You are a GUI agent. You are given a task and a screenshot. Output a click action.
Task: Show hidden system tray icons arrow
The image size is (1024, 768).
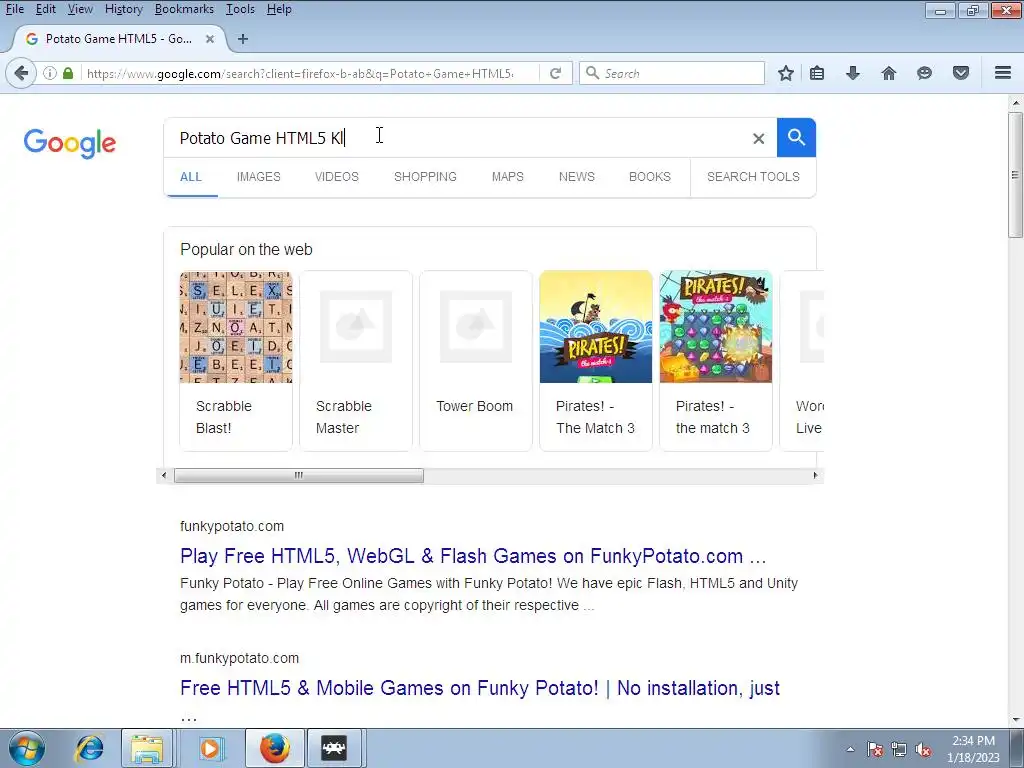pyautogui.click(x=850, y=749)
